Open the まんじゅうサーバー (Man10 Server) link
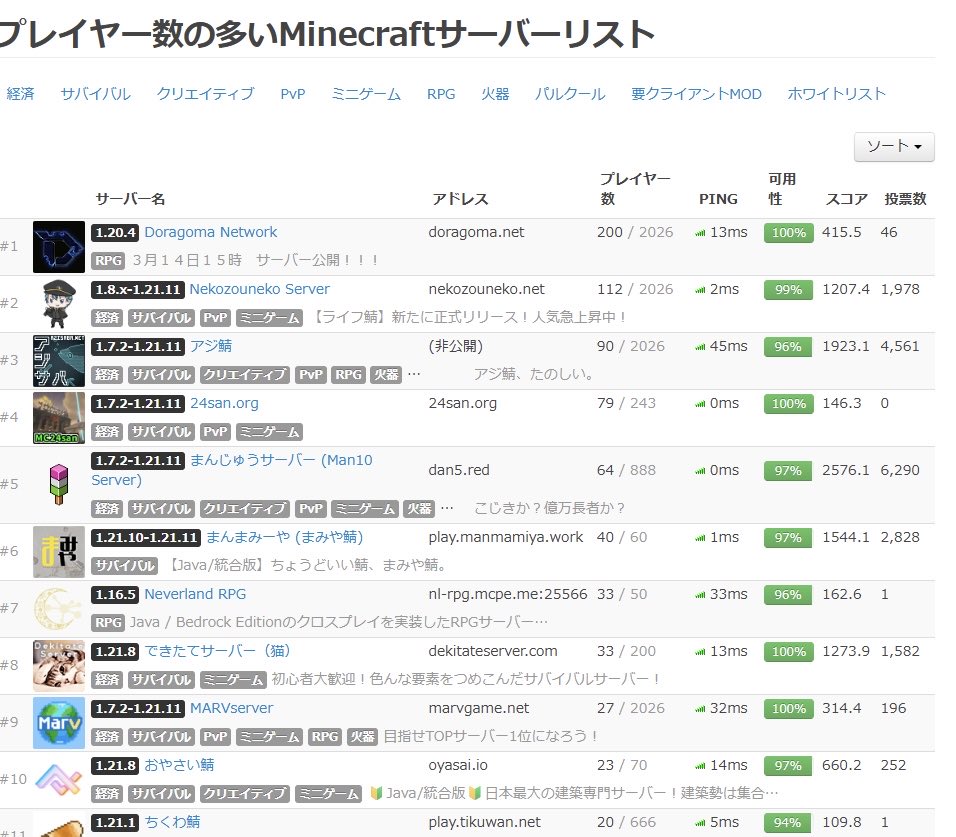This screenshot has width=956, height=837. 232,470
